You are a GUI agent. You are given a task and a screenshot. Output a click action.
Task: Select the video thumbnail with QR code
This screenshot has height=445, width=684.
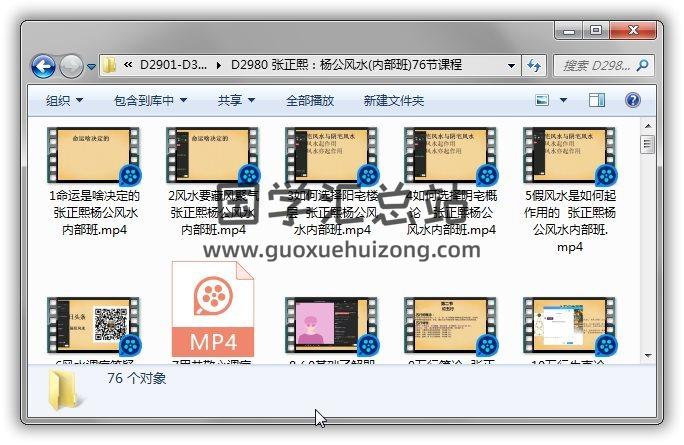pos(93,325)
